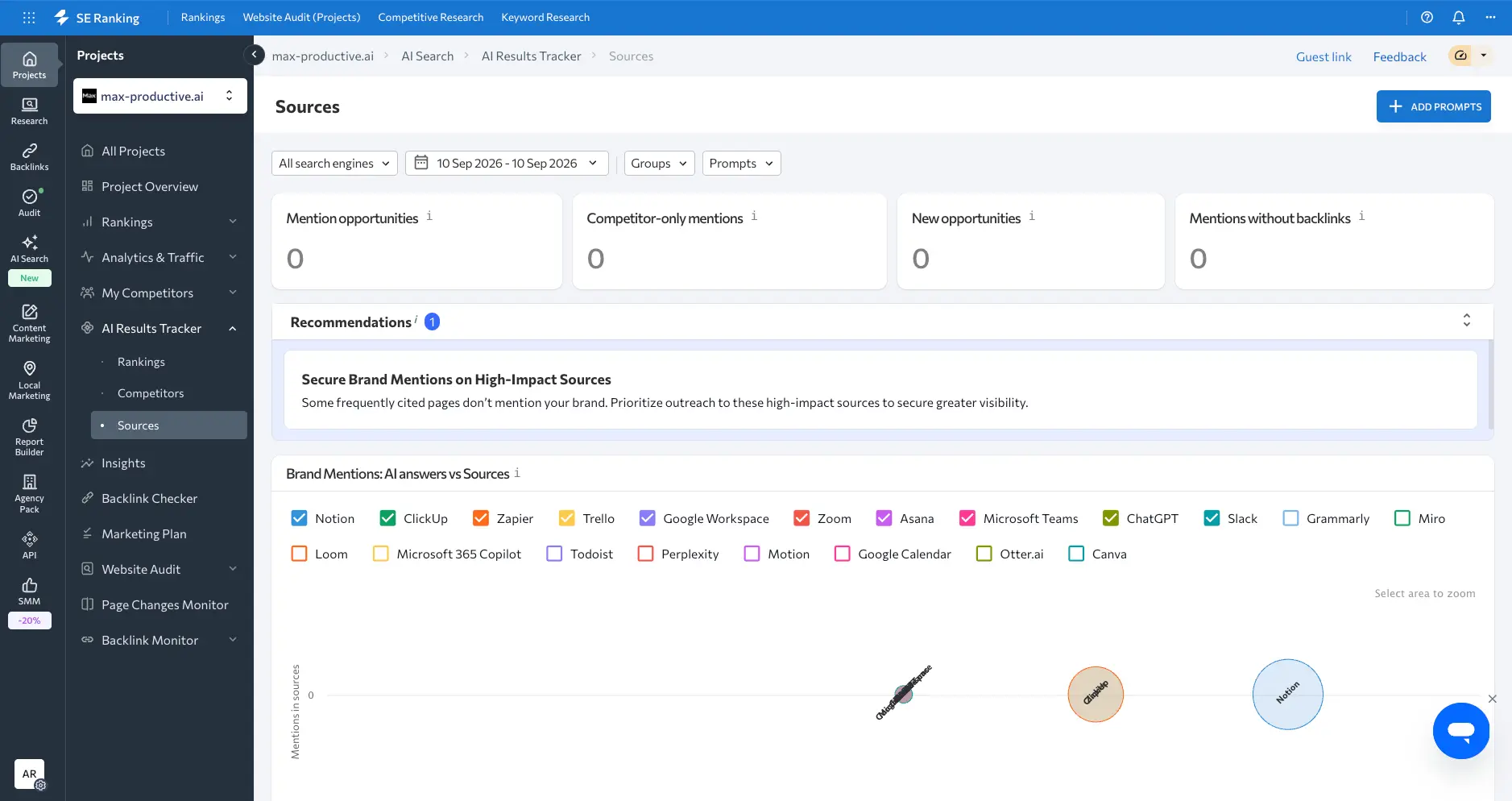Image resolution: width=1512 pixels, height=801 pixels.
Task: Open the SMM sidebar icon
Action: [29, 591]
